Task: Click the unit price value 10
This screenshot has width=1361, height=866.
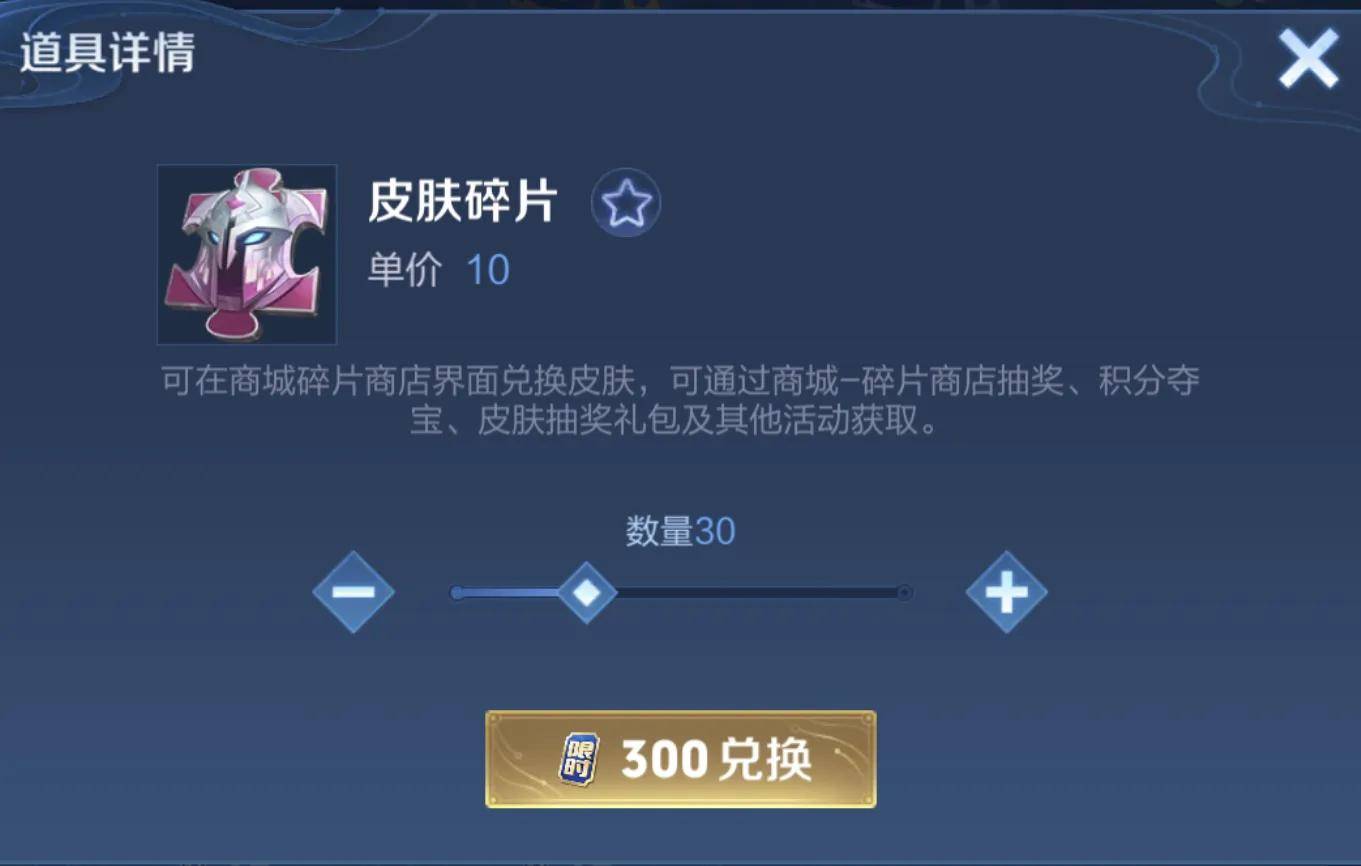Action: [488, 271]
